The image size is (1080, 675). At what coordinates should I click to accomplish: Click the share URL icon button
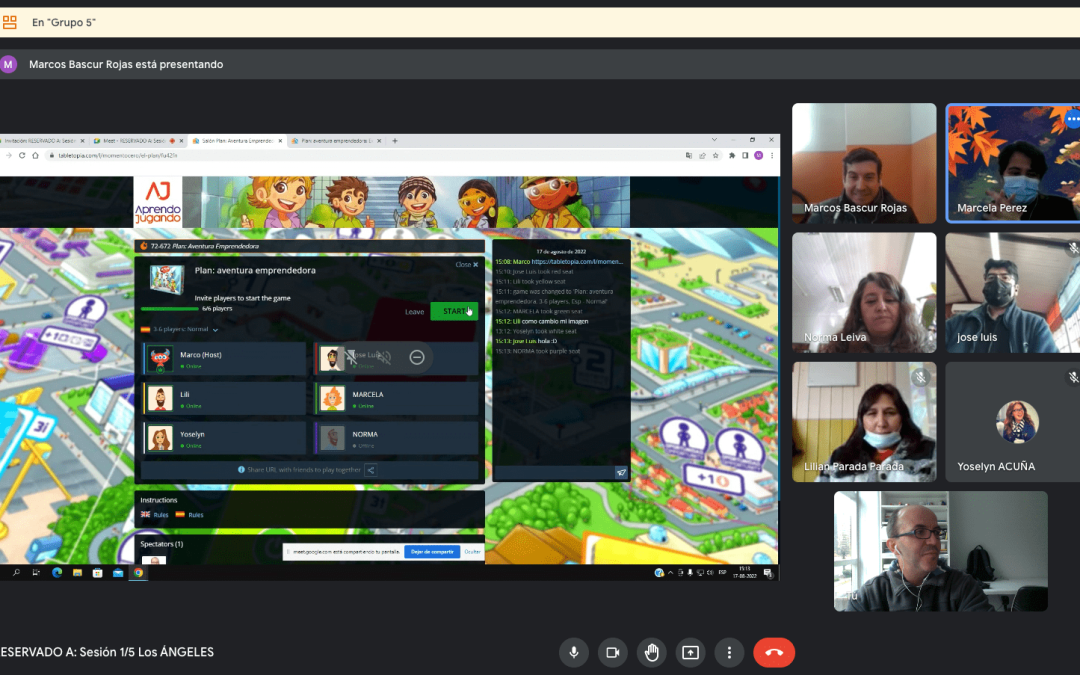point(371,470)
